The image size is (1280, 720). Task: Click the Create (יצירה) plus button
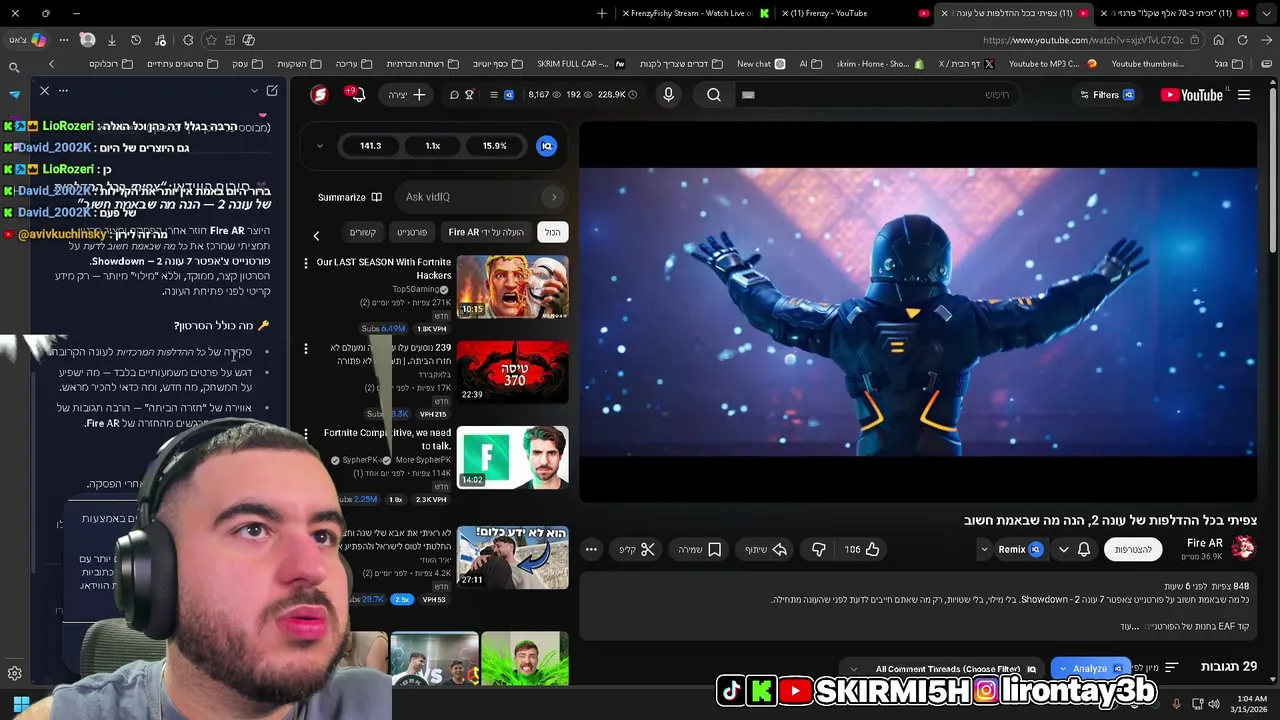click(x=408, y=95)
